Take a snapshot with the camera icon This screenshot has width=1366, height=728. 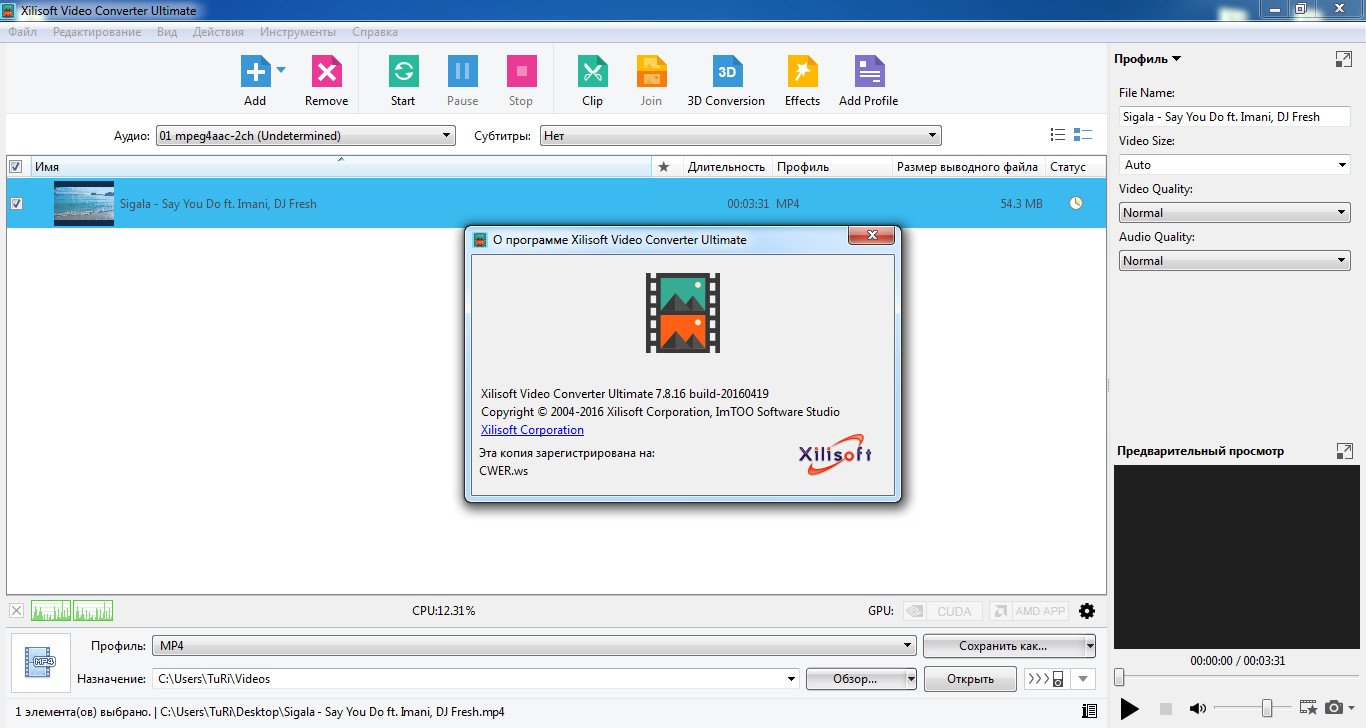[x=1333, y=708]
